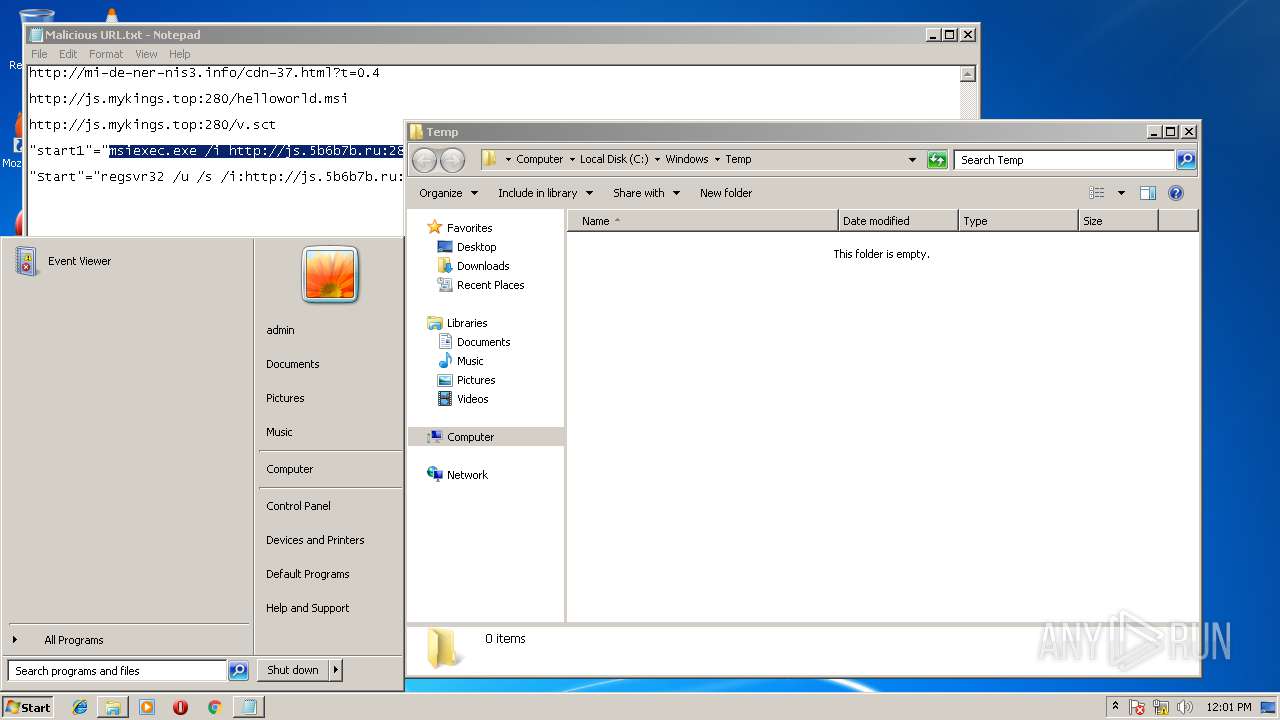Screen dimensions: 1280x720
Task: Click the Explorer search magnifier icon
Action: [x=1185, y=160]
